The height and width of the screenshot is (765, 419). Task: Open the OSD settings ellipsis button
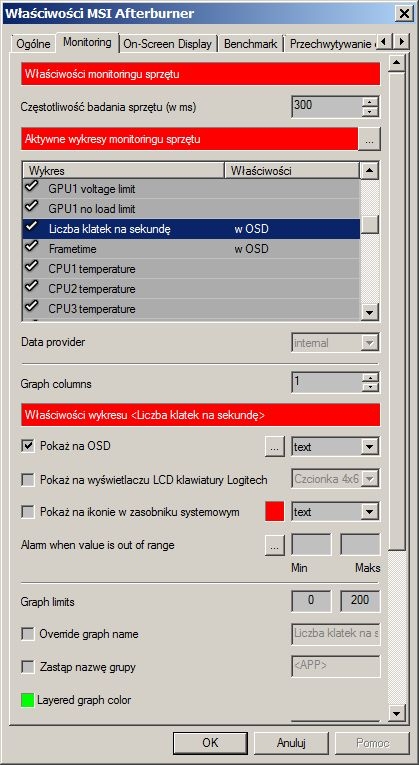[275, 447]
